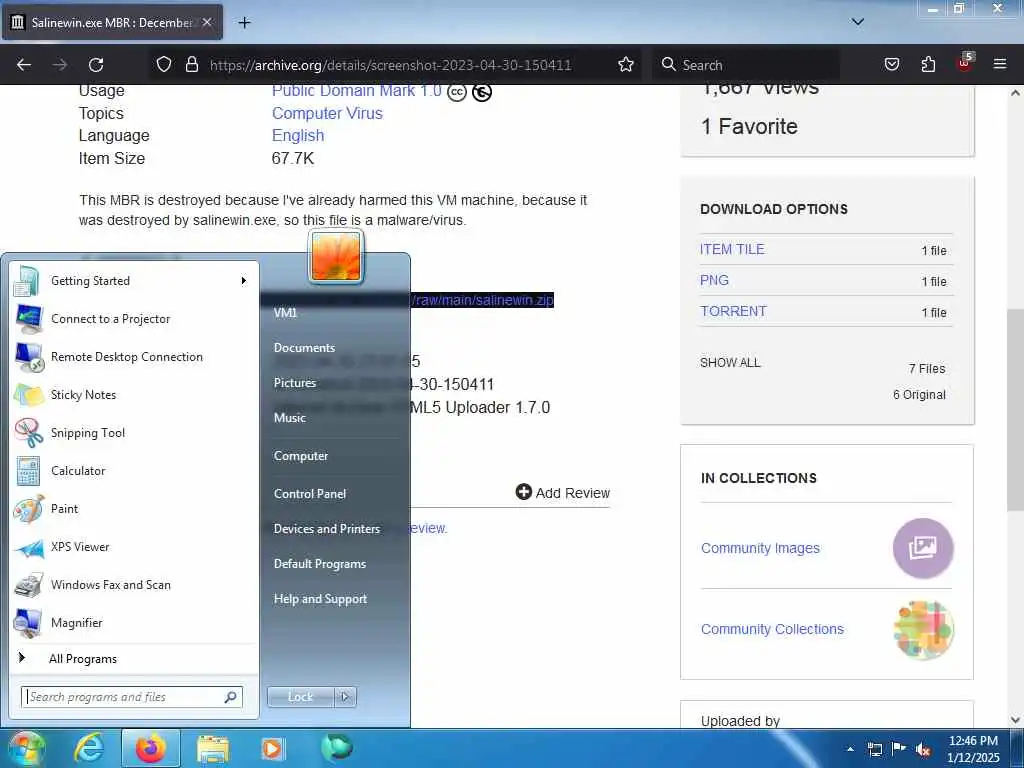Expand All Programs list
Image resolution: width=1024 pixels, height=768 pixels.
tap(133, 659)
